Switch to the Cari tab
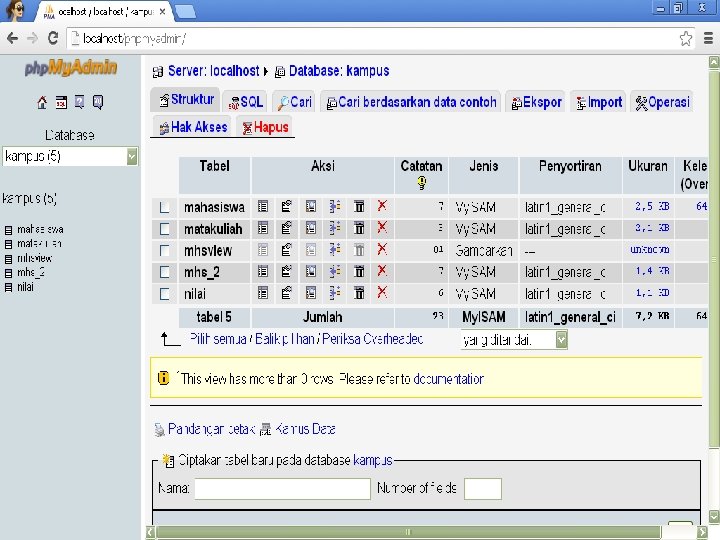720x540 pixels. click(x=294, y=102)
